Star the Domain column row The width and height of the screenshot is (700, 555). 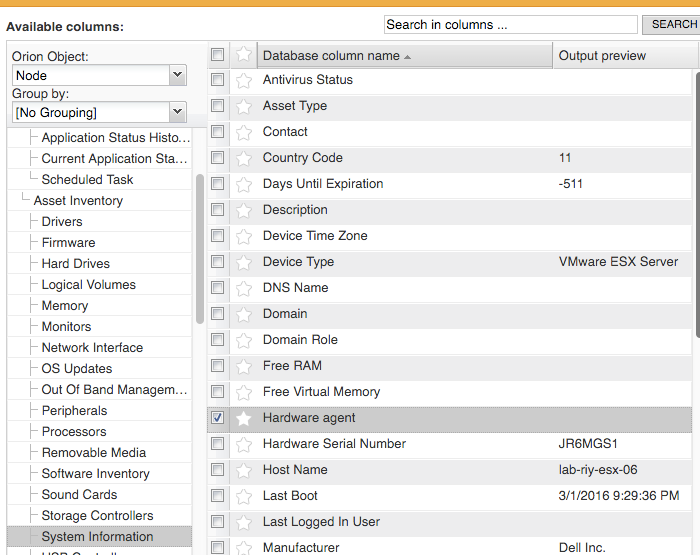click(244, 314)
